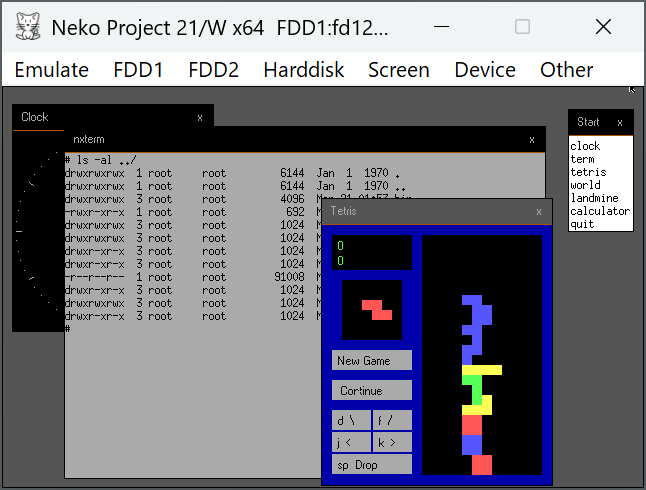This screenshot has height=490, width=646.
Task: Open the FDD1 menu
Action: coord(139,70)
